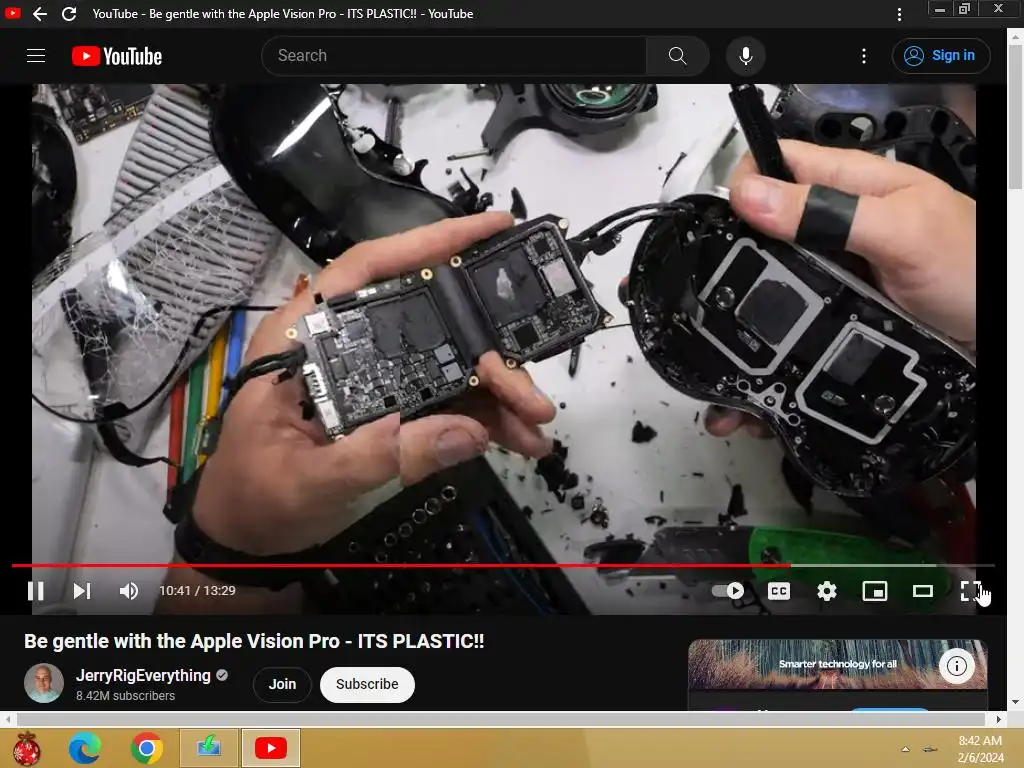This screenshot has width=1024, height=768.
Task: Click the horizontal scrollbar left arrow
Action: pos(8,719)
